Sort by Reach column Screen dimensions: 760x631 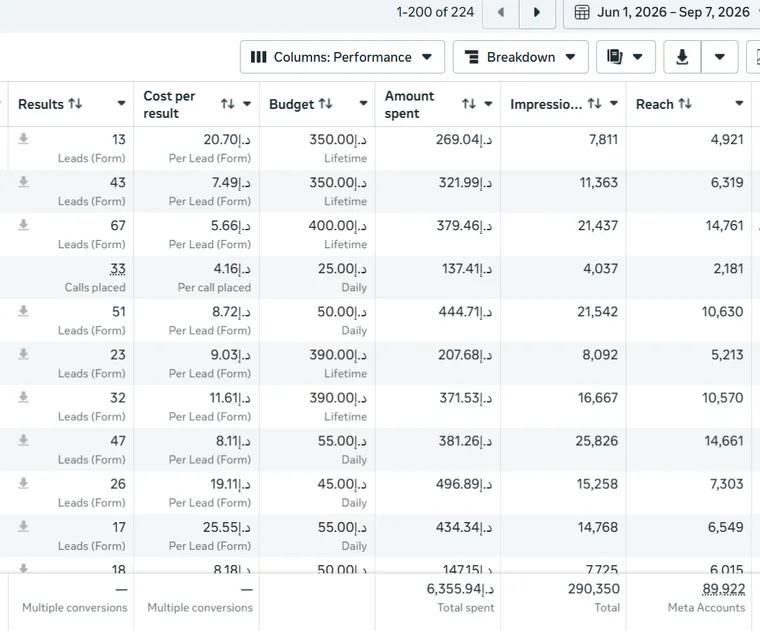[x=685, y=104]
